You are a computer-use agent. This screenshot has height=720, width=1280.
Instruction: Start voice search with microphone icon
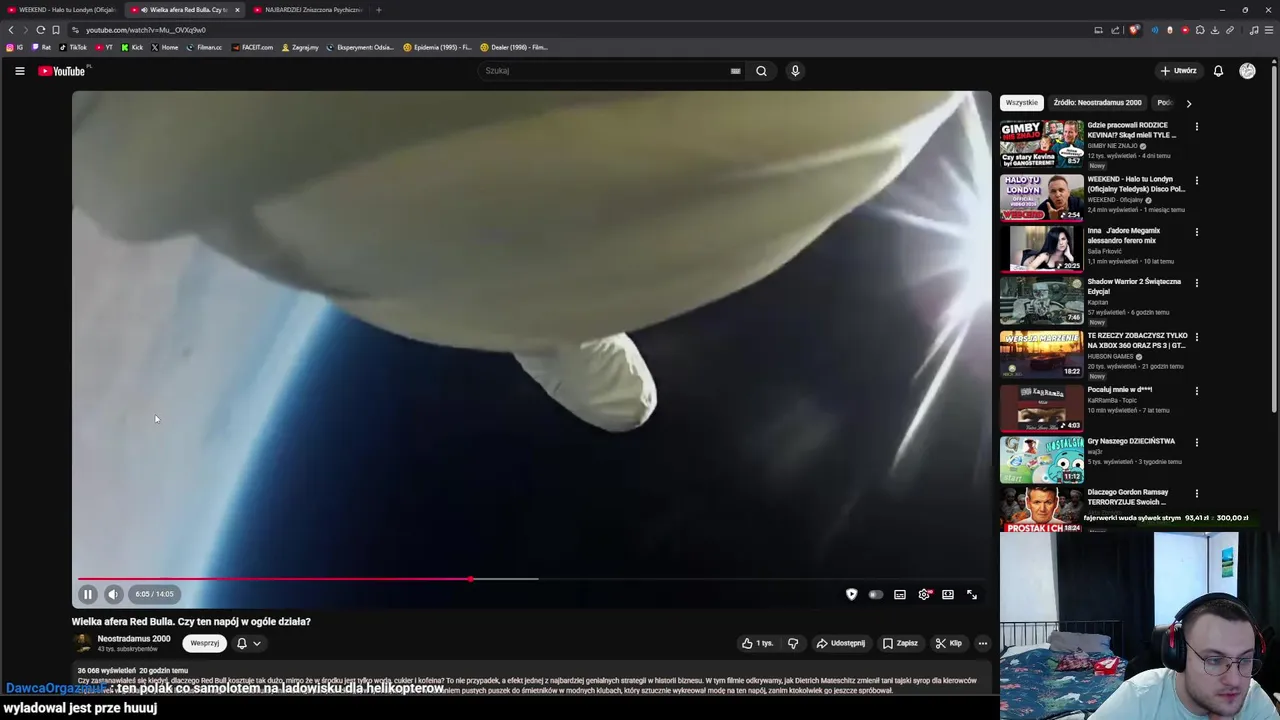[x=795, y=71]
